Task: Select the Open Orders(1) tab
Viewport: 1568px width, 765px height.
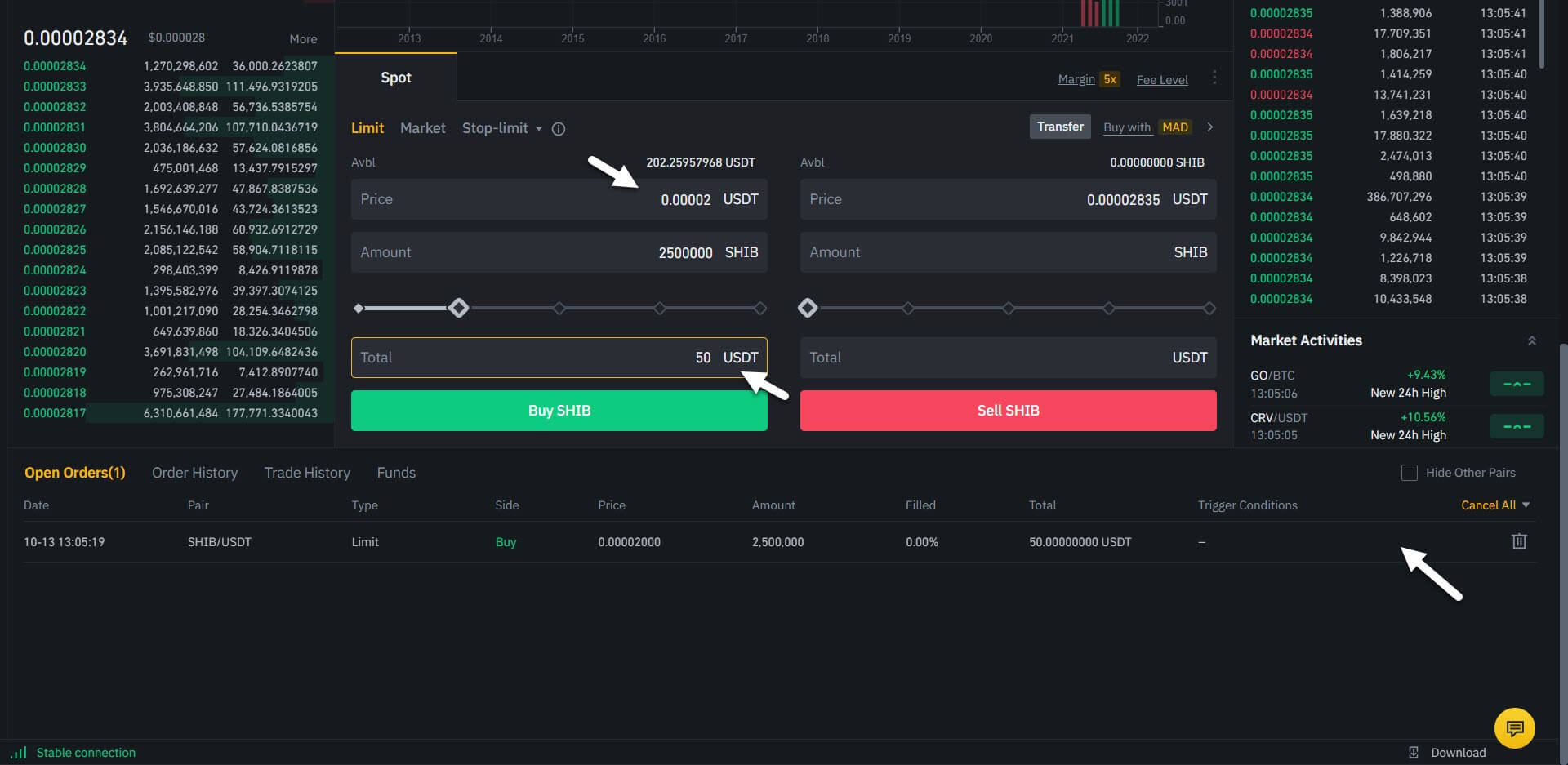Action: [75, 473]
